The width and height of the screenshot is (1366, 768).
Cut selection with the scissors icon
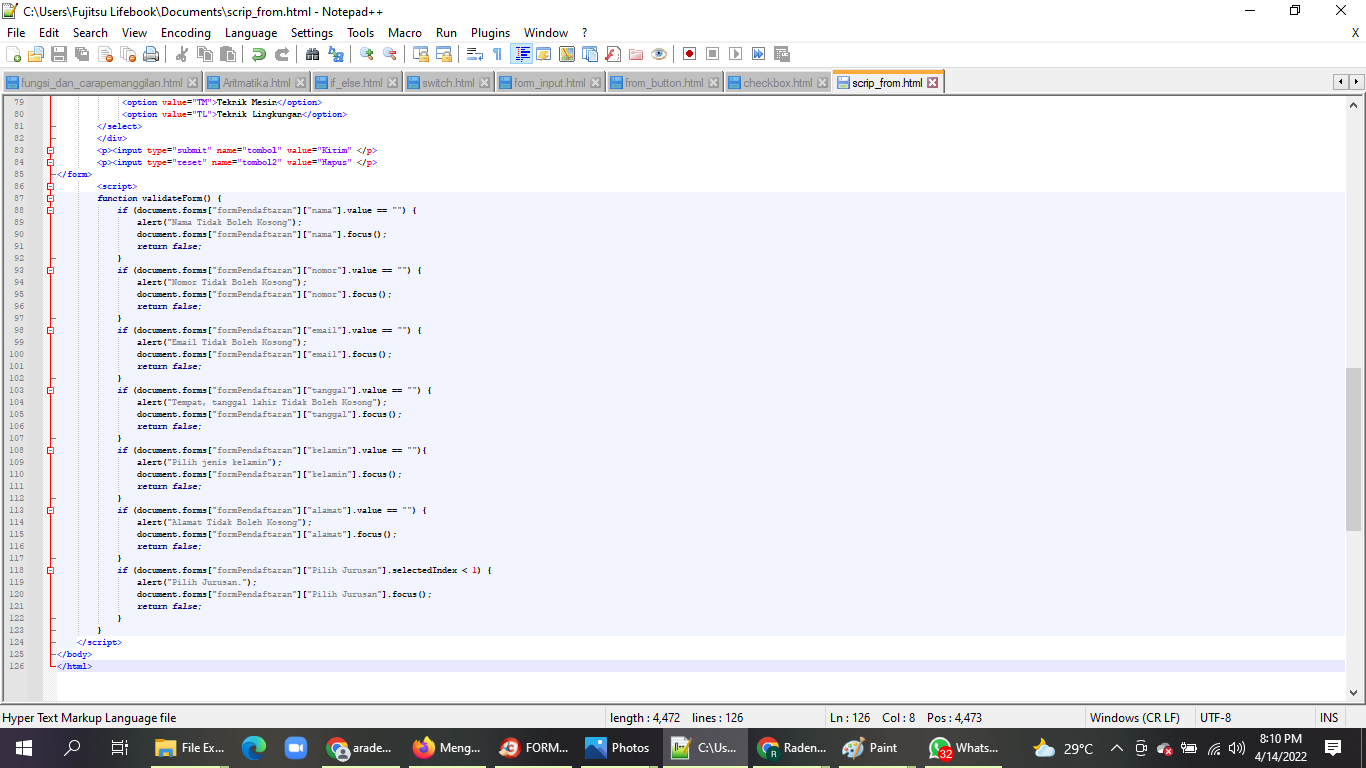coord(181,54)
